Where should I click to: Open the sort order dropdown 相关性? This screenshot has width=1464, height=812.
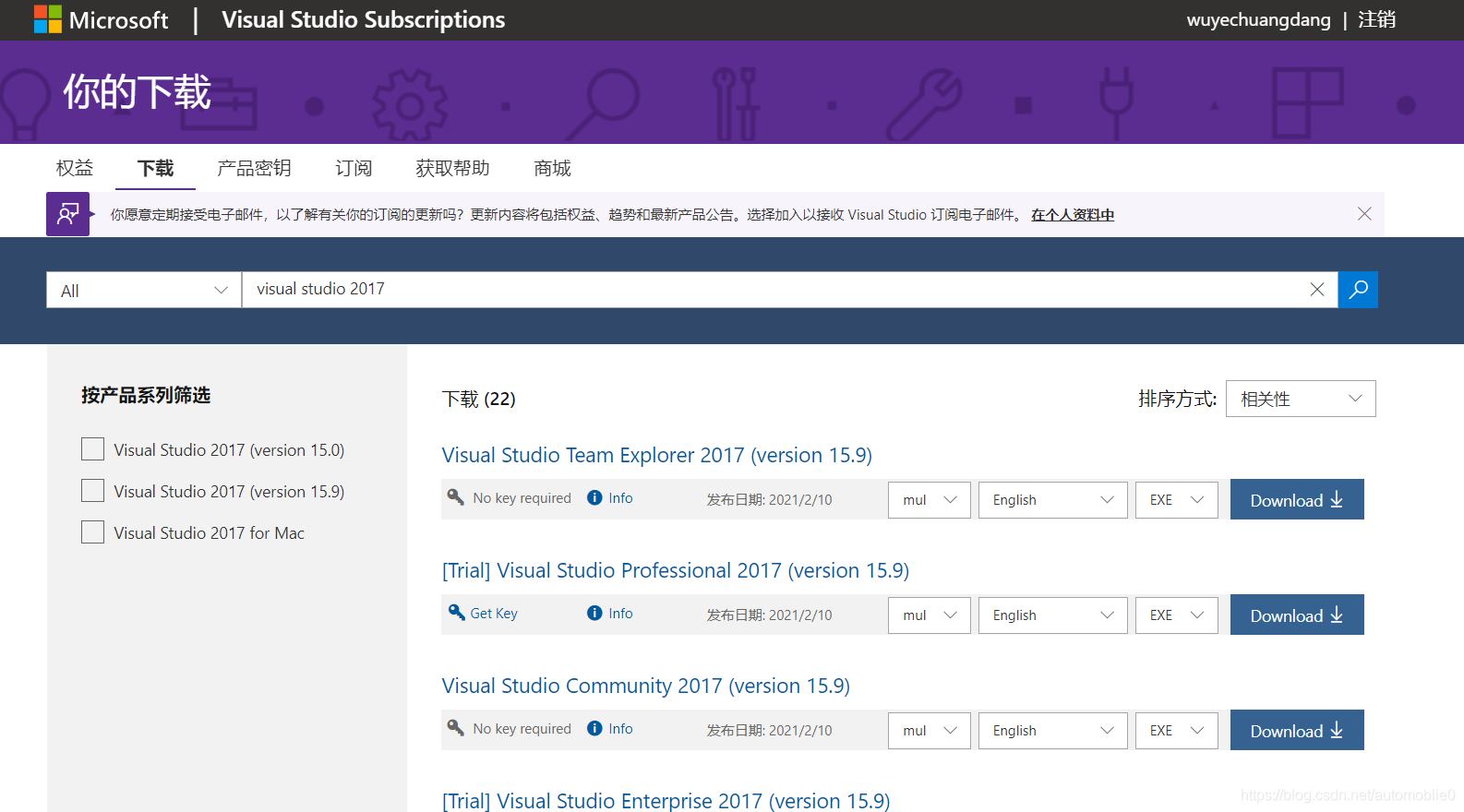1301,399
